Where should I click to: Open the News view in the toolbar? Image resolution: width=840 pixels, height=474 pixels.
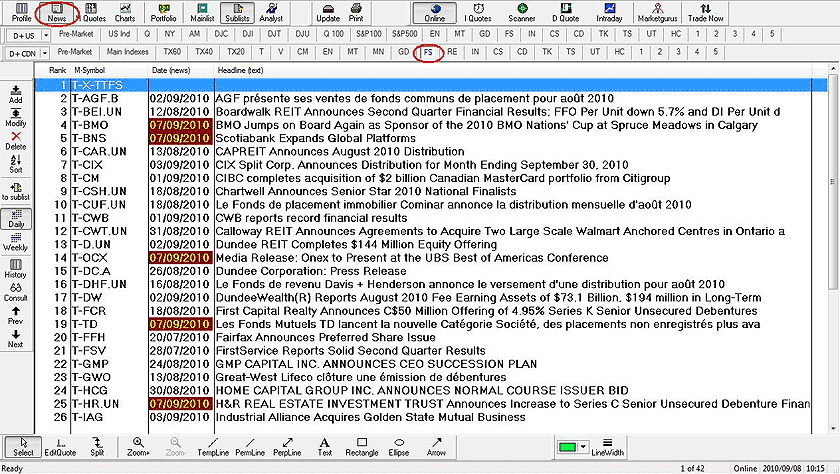pos(57,13)
